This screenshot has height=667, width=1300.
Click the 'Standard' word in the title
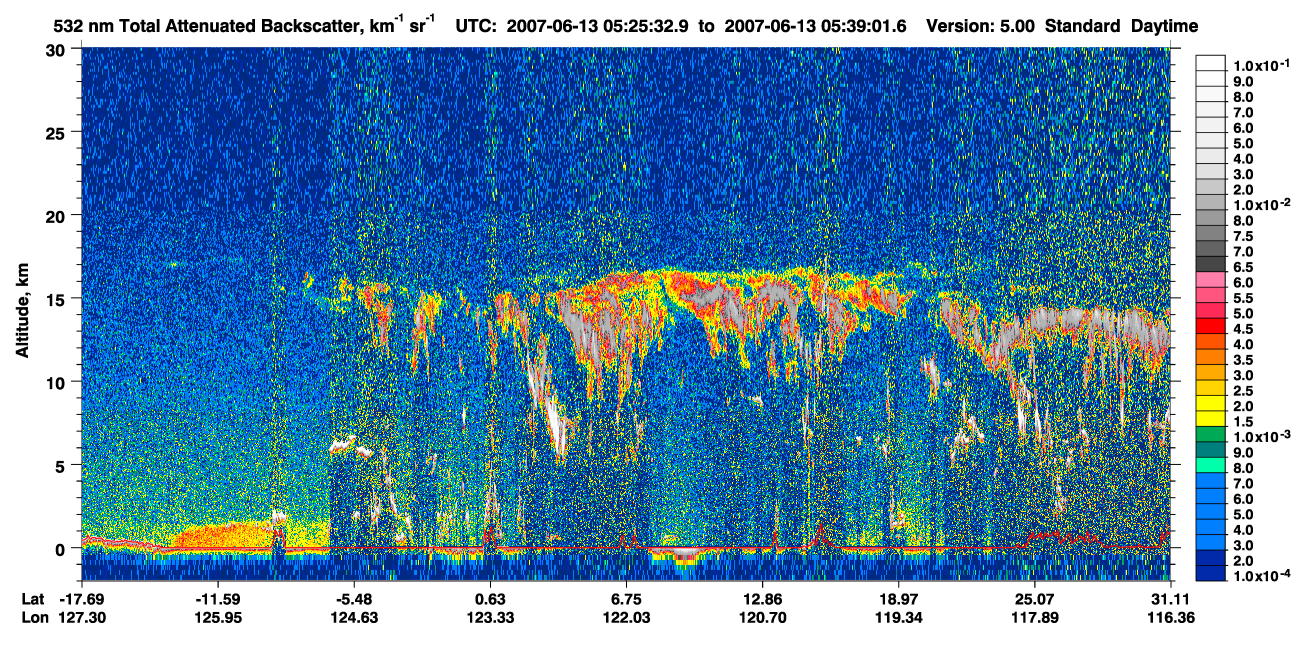point(1084,27)
